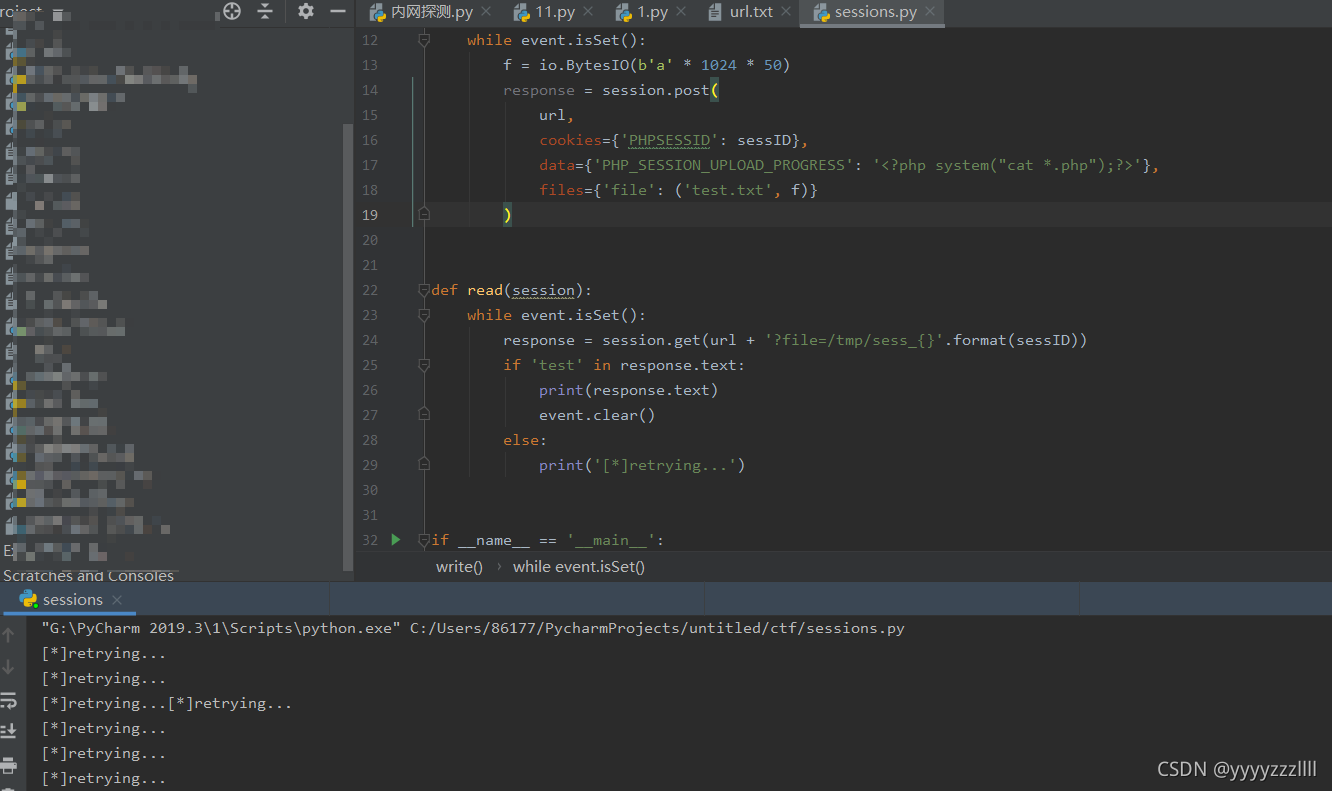This screenshot has height=791, width=1332.
Task: Click the '?file=/tmp/sess_{}' string on line 24
Action: pos(854,340)
